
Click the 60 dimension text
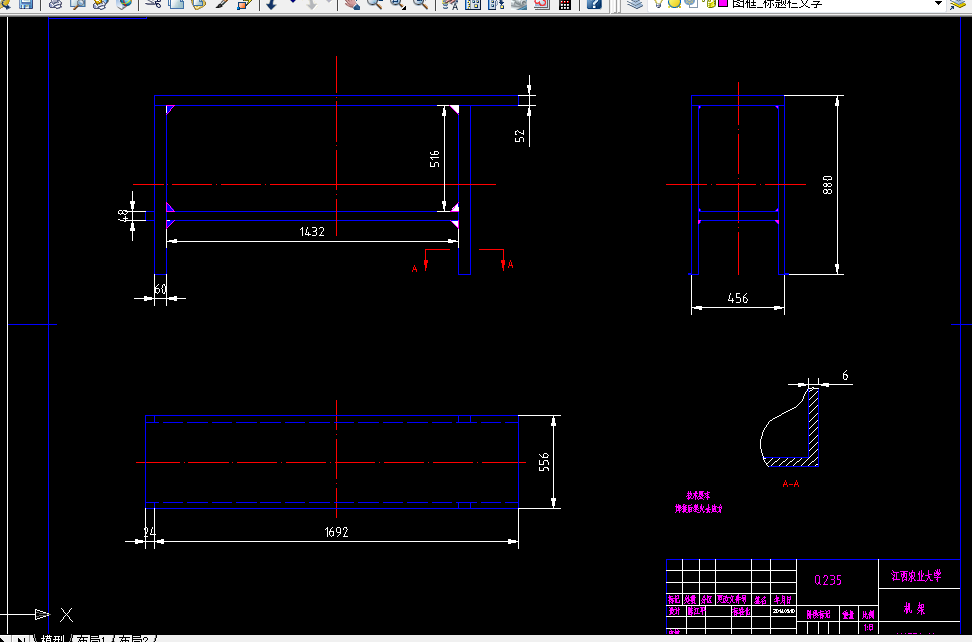(x=161, y=289)
